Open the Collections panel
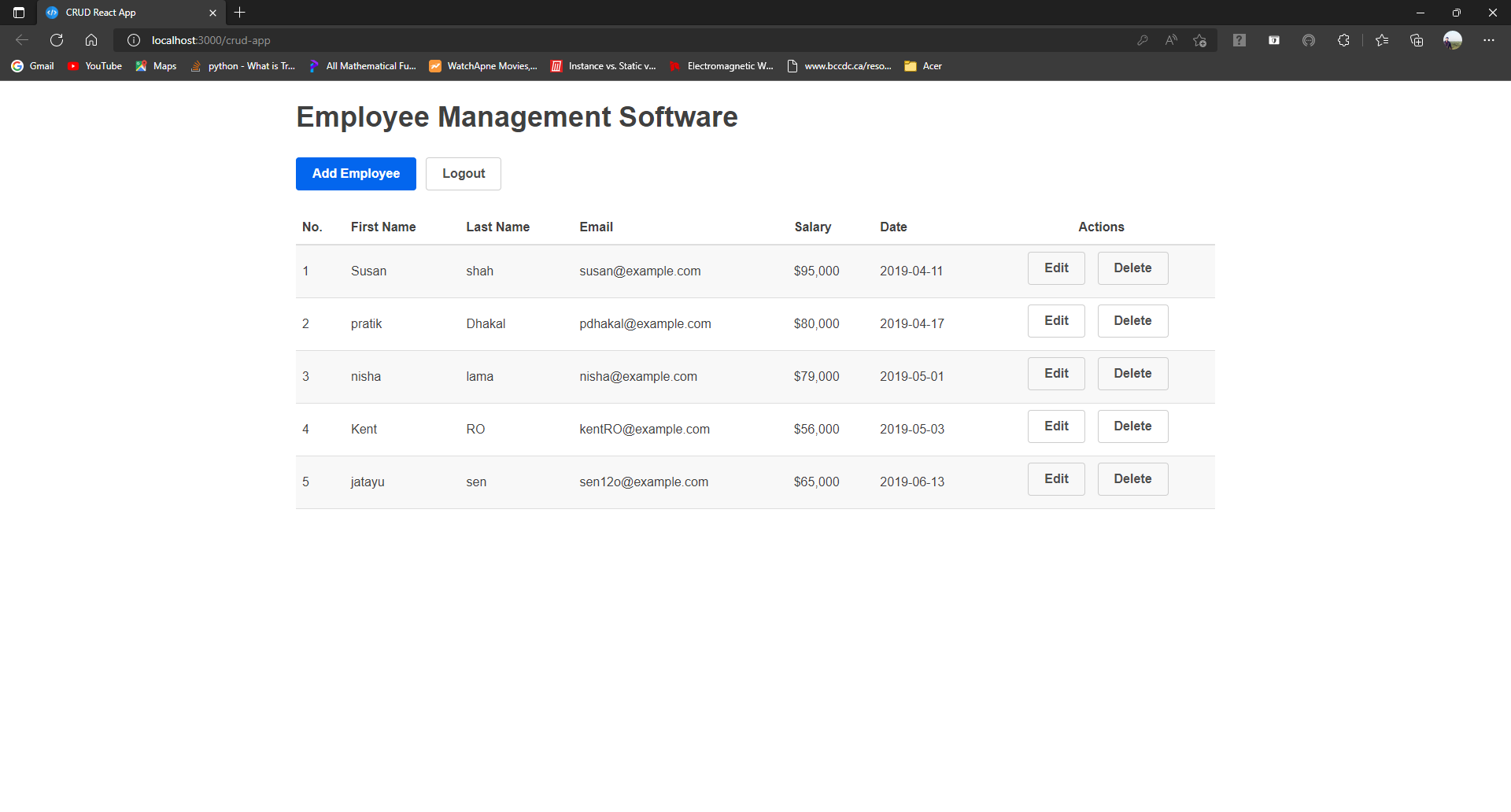 pos(1417,40)
